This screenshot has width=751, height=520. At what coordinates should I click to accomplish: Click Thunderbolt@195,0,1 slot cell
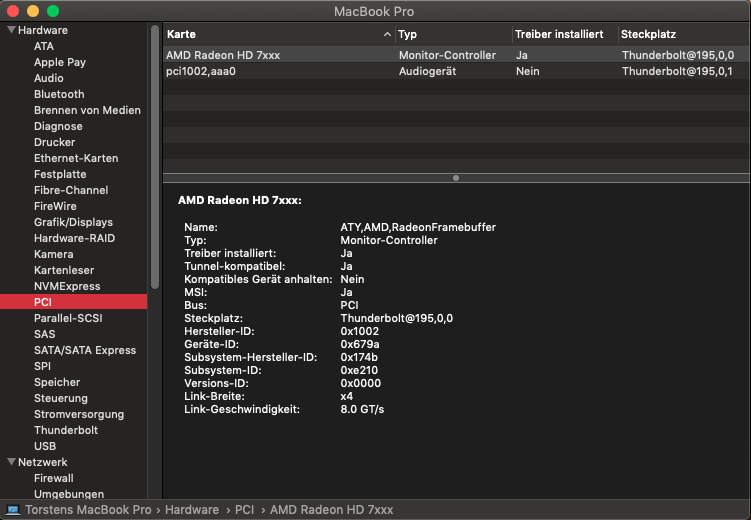pyautogui.click(x=677, y=71)
